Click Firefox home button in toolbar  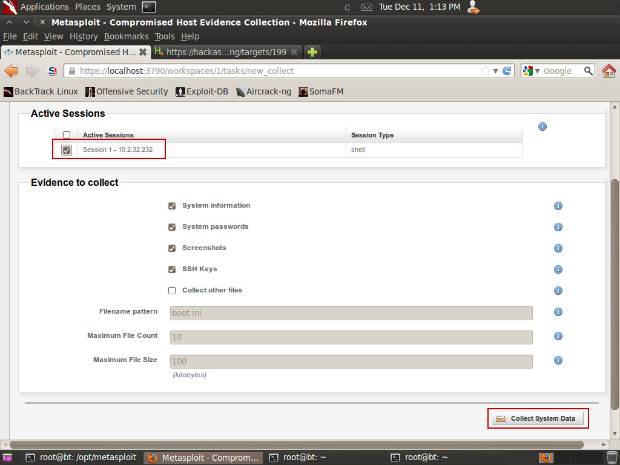(x=610, y=71)
